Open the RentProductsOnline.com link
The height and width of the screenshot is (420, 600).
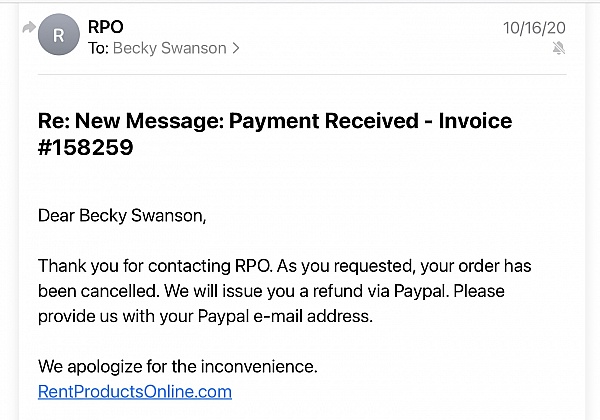135,392
